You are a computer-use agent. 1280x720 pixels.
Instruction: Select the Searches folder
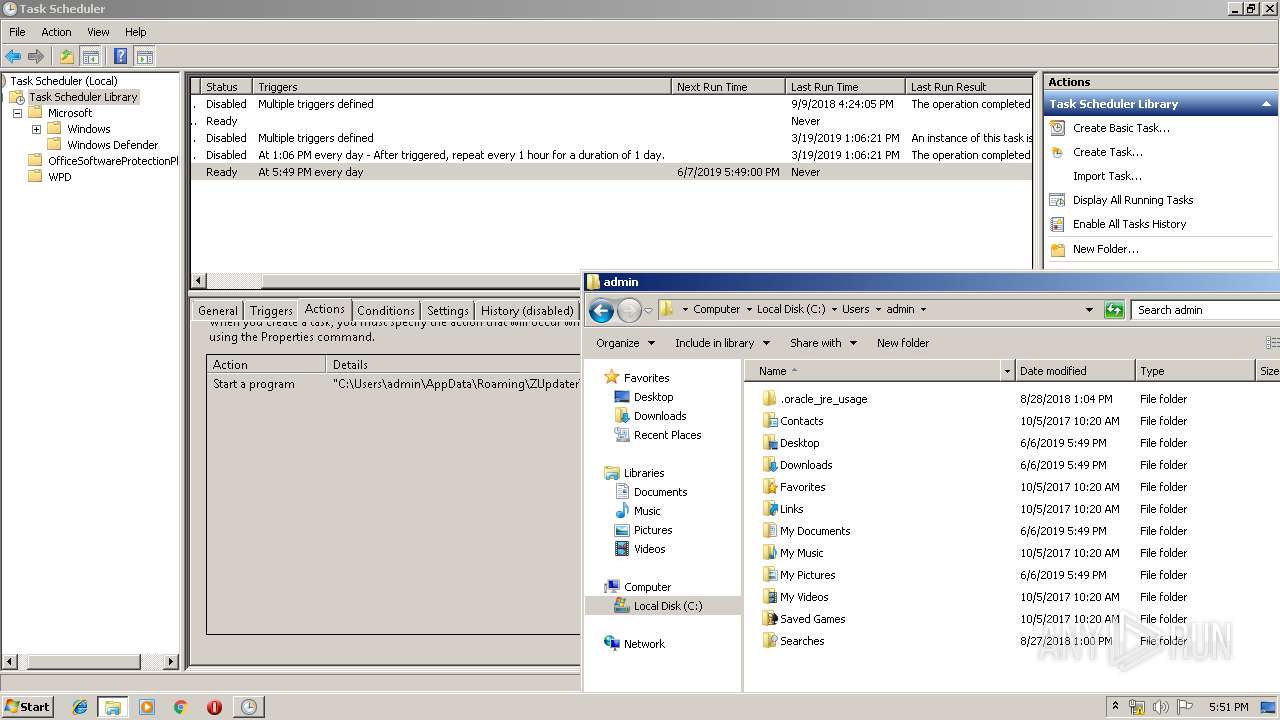tap(793, 641)
